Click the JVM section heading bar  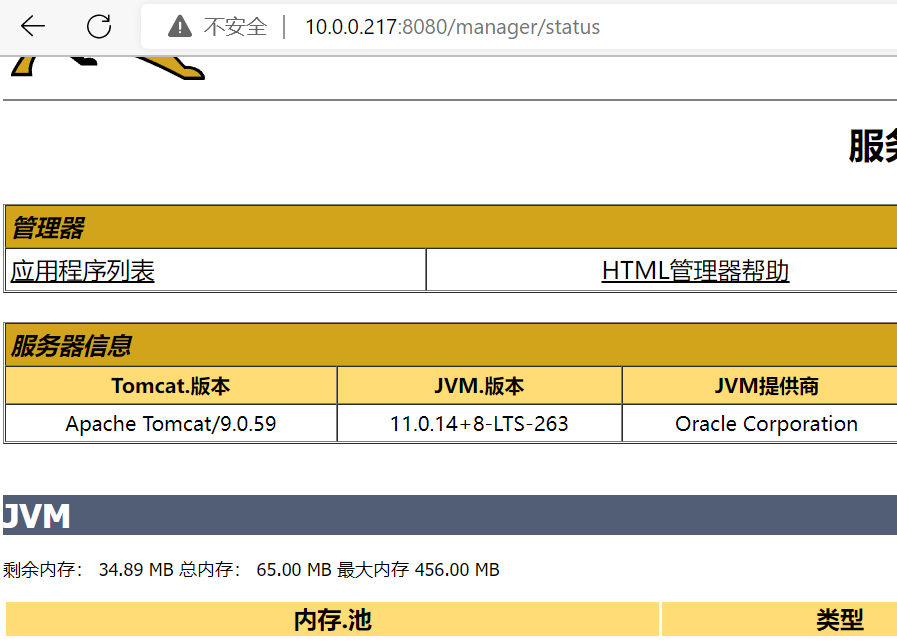tap(450, 515)
